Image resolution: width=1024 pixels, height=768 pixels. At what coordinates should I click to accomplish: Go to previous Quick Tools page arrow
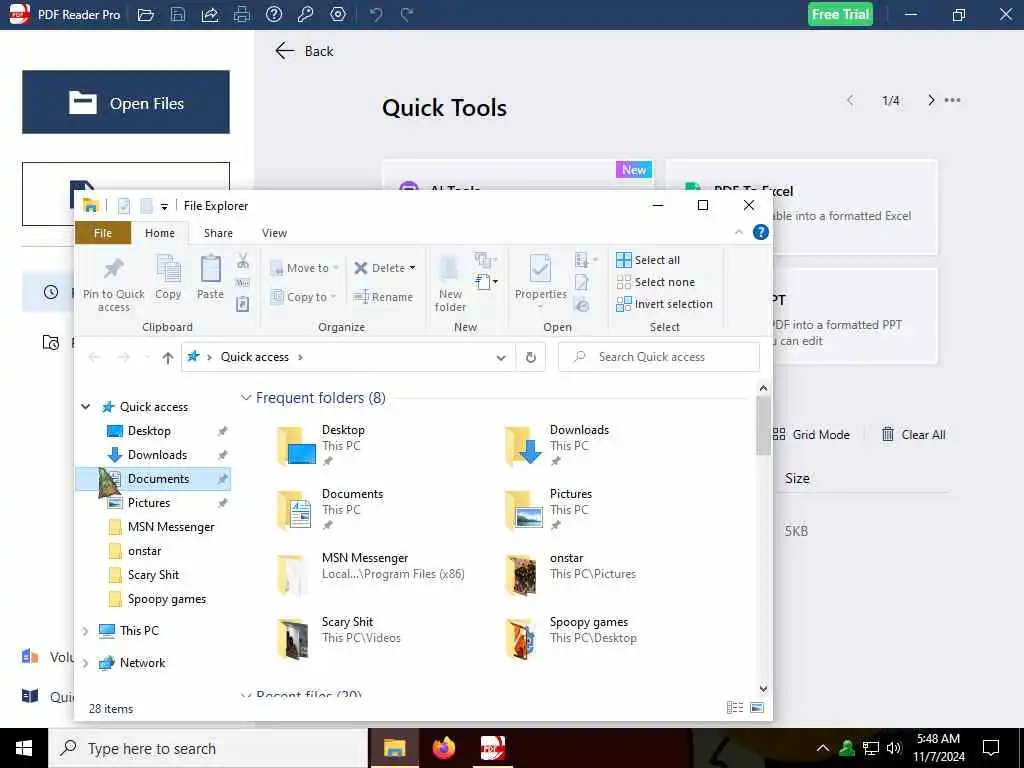[850, 100]
